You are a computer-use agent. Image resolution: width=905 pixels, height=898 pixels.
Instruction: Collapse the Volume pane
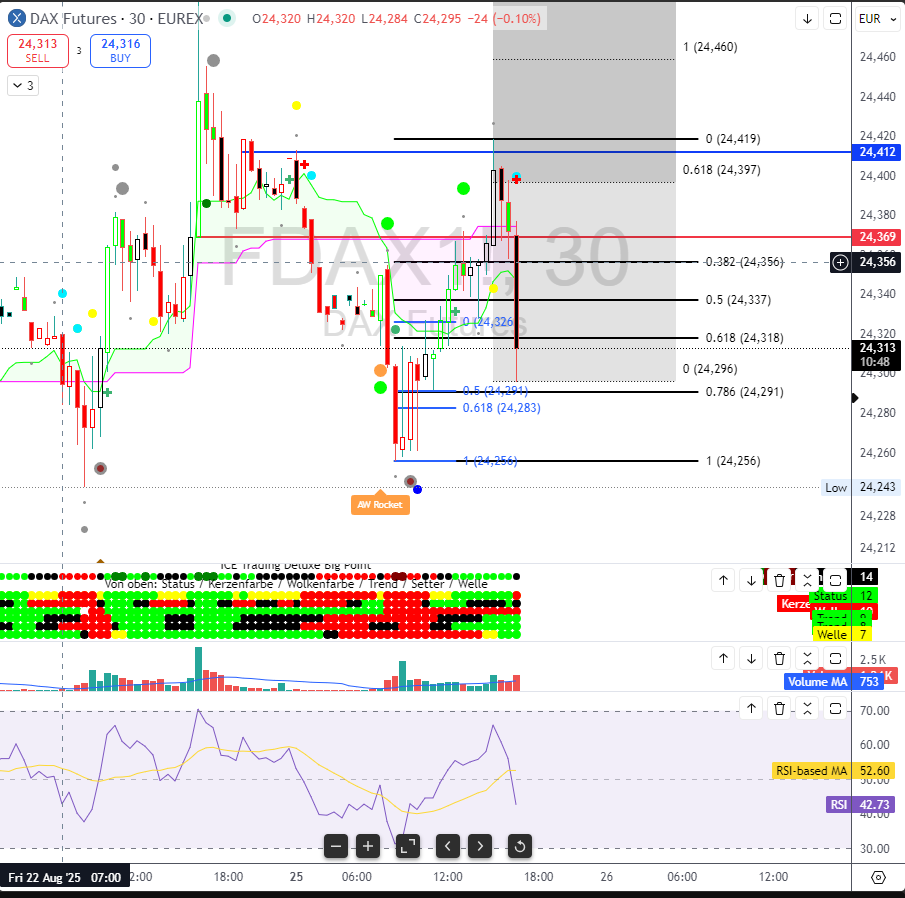[807, 658]
